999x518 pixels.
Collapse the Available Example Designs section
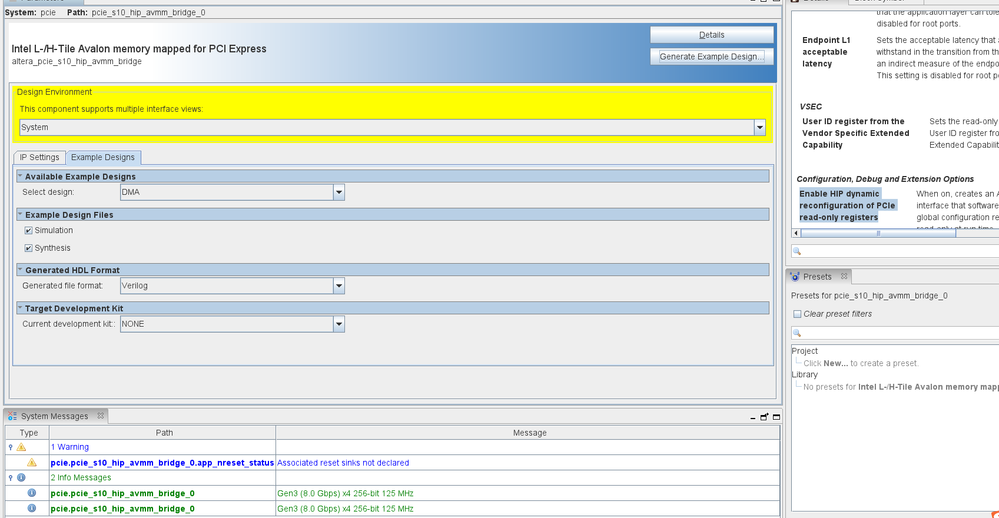[x=20, y=176]
